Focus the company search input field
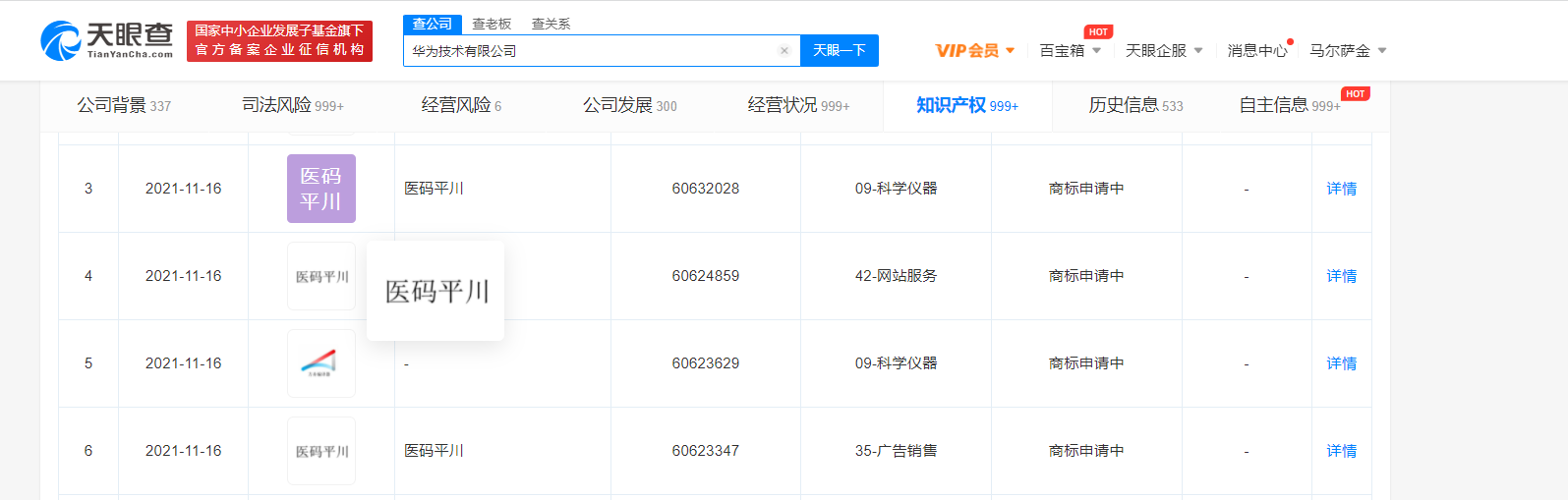 pos(602,51)
